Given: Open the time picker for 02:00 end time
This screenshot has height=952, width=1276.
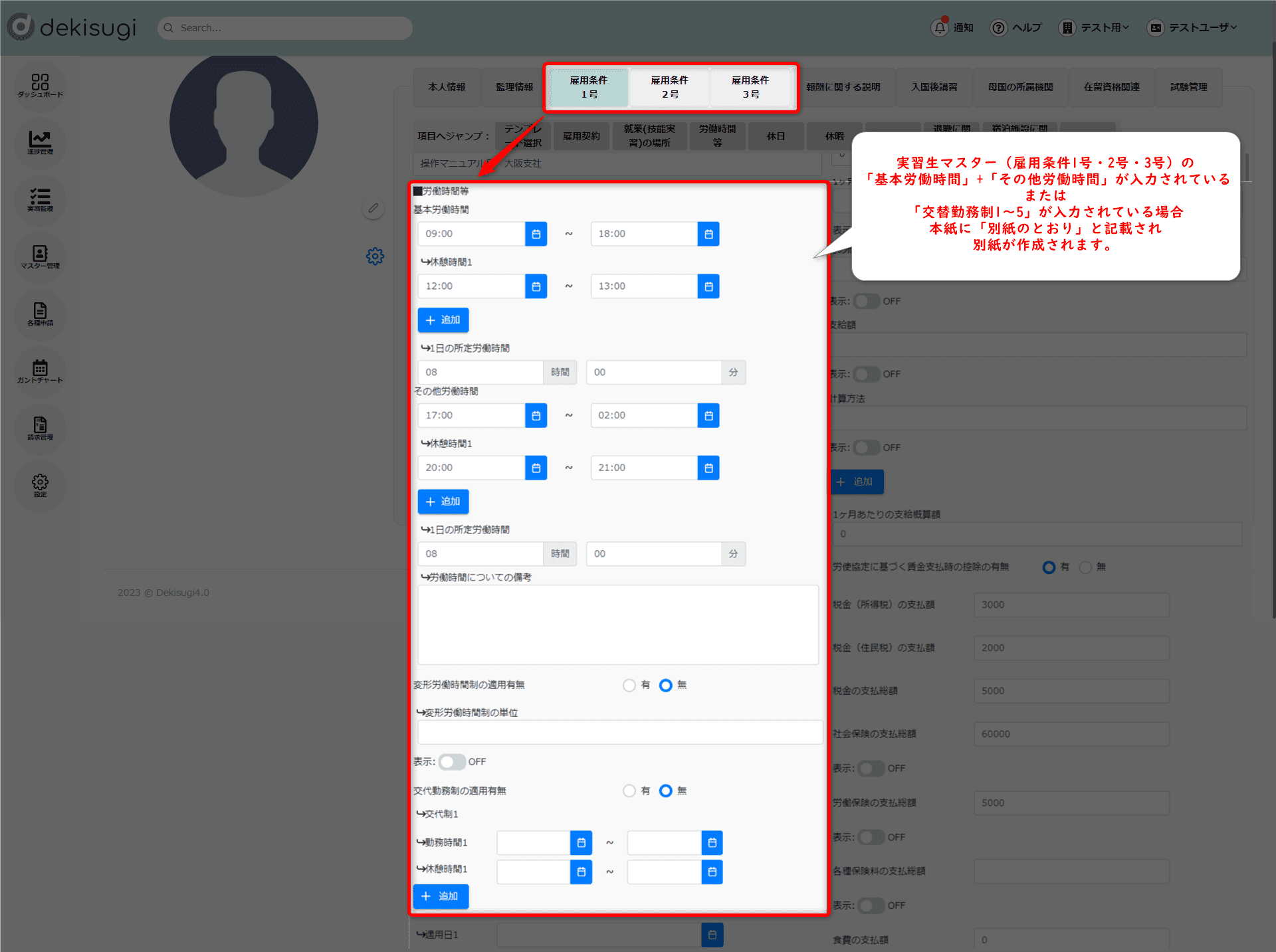Looking at the screenshot, I should point(708,415).
